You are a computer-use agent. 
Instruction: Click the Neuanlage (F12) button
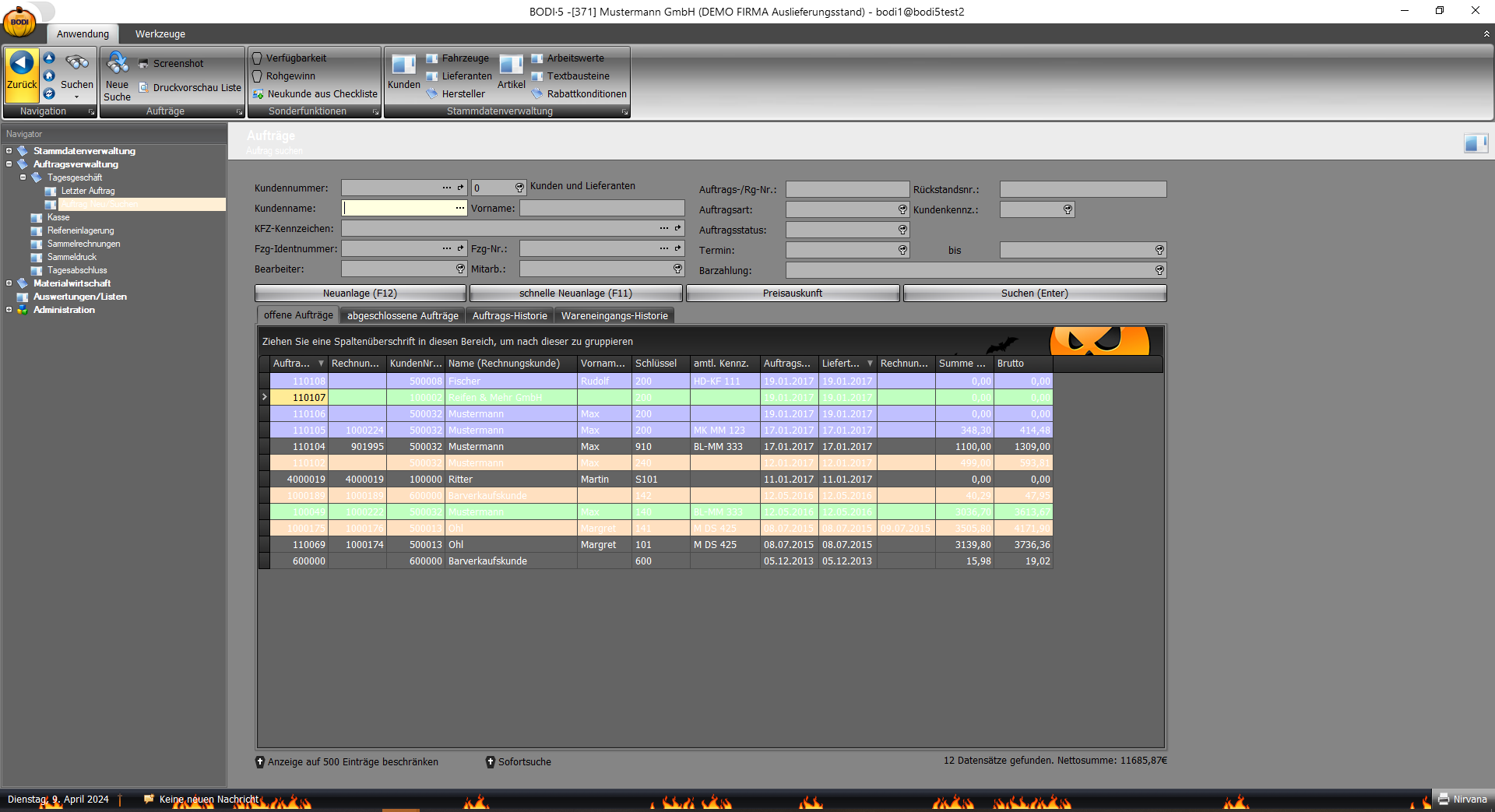coord(360,294)
